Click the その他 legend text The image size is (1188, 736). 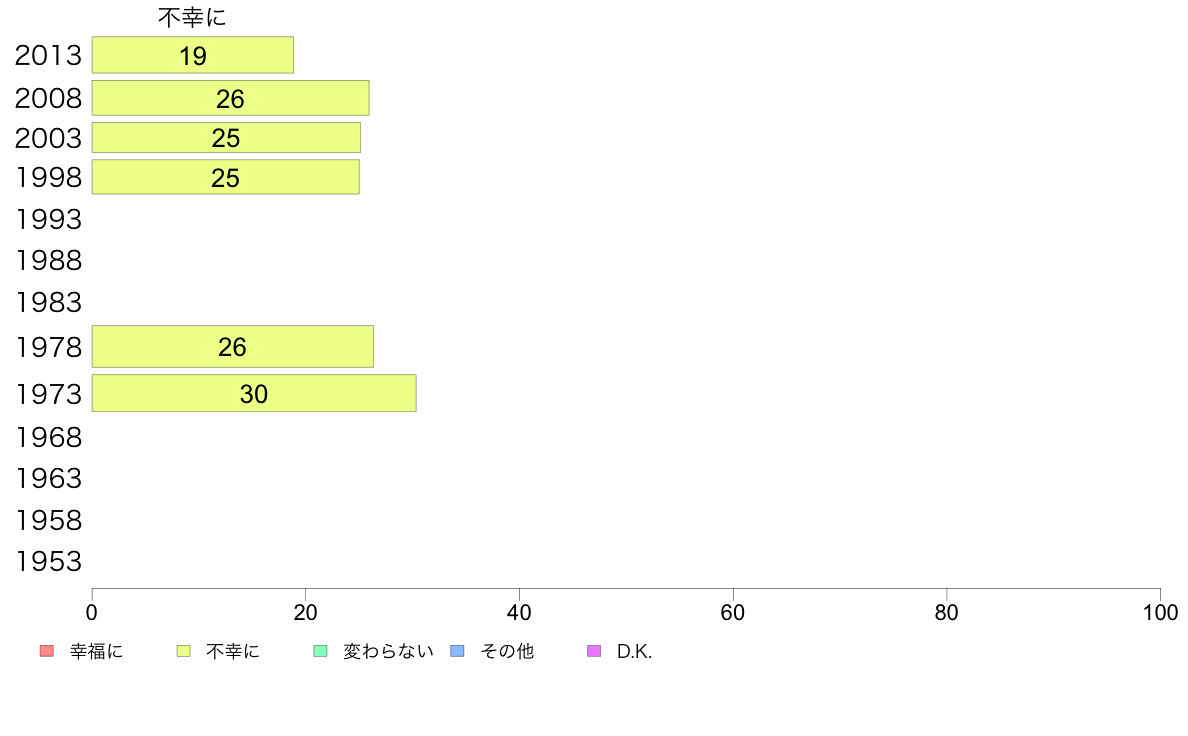coord(507,651)
